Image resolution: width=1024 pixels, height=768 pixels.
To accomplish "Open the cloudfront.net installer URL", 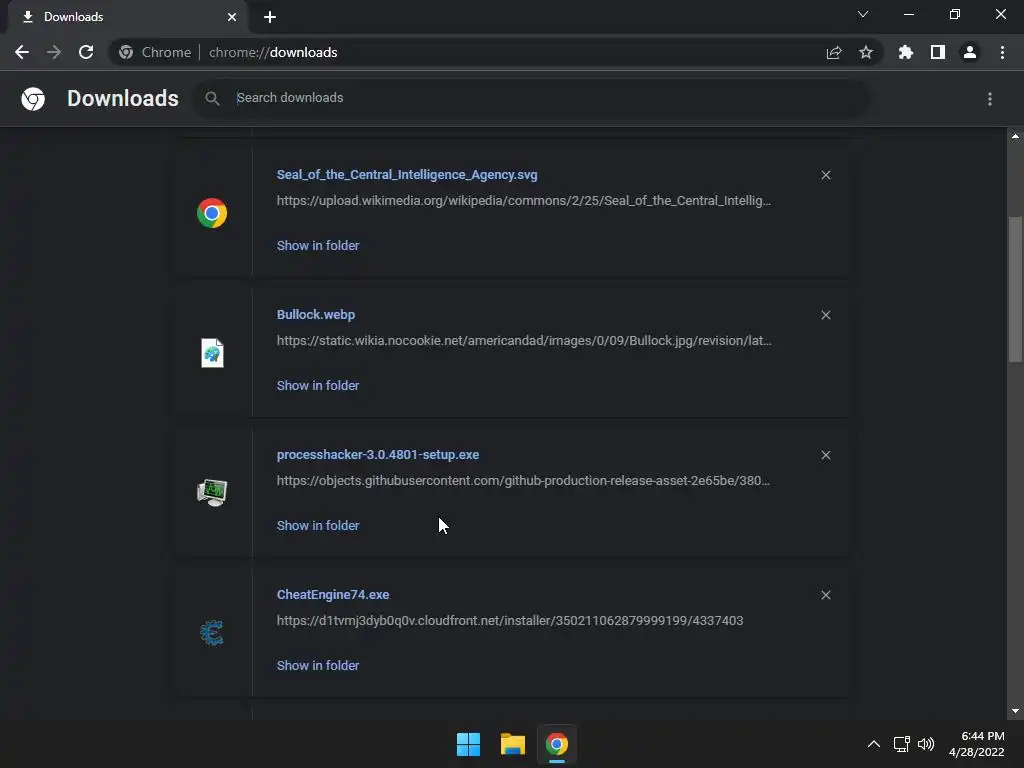I will coord(510,620).
